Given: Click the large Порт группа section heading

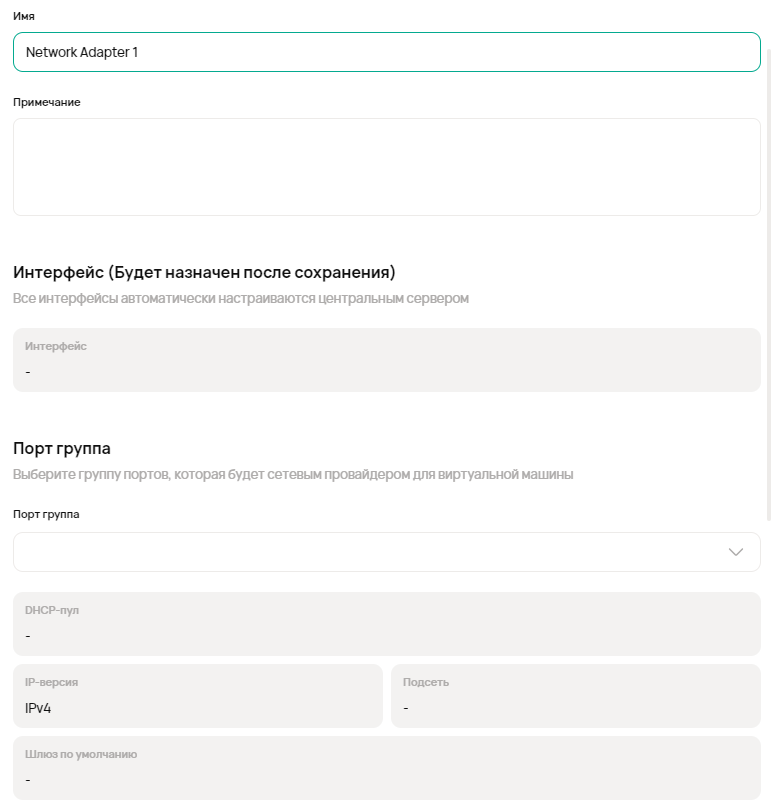Looking at the screenshot, I should (62, 448).
